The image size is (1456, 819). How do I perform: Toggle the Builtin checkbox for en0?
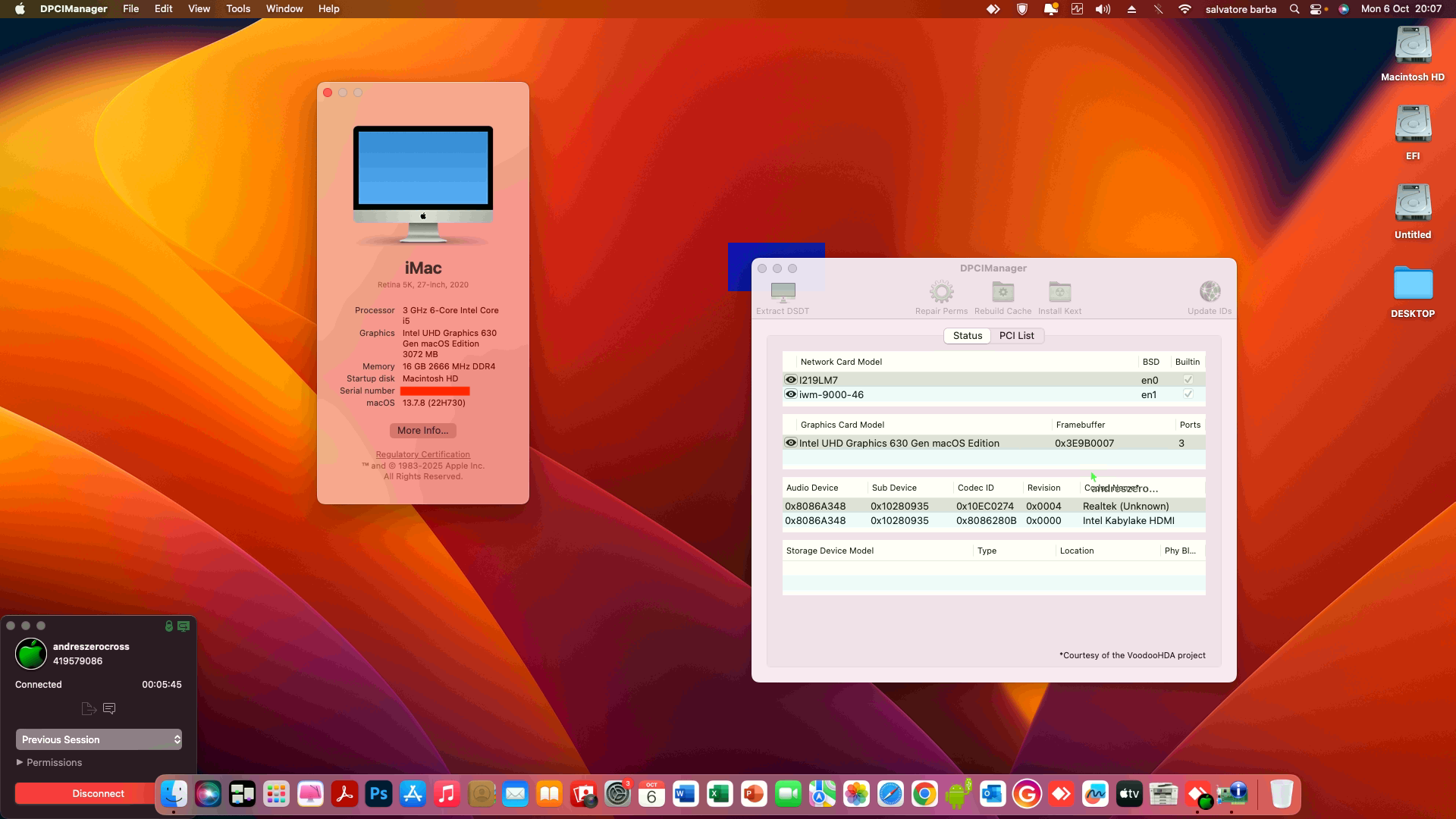click(1188, 380)
